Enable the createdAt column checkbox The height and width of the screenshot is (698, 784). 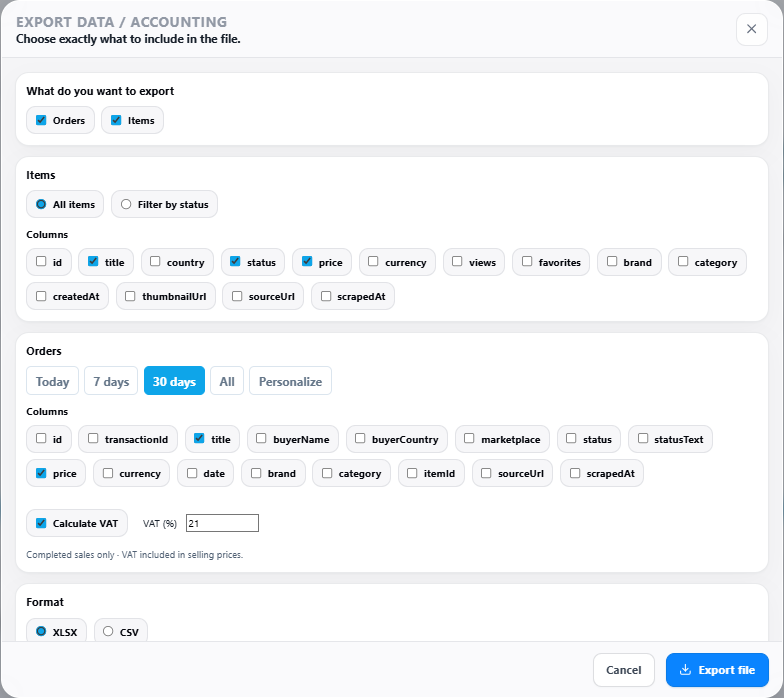click(41, 296)
